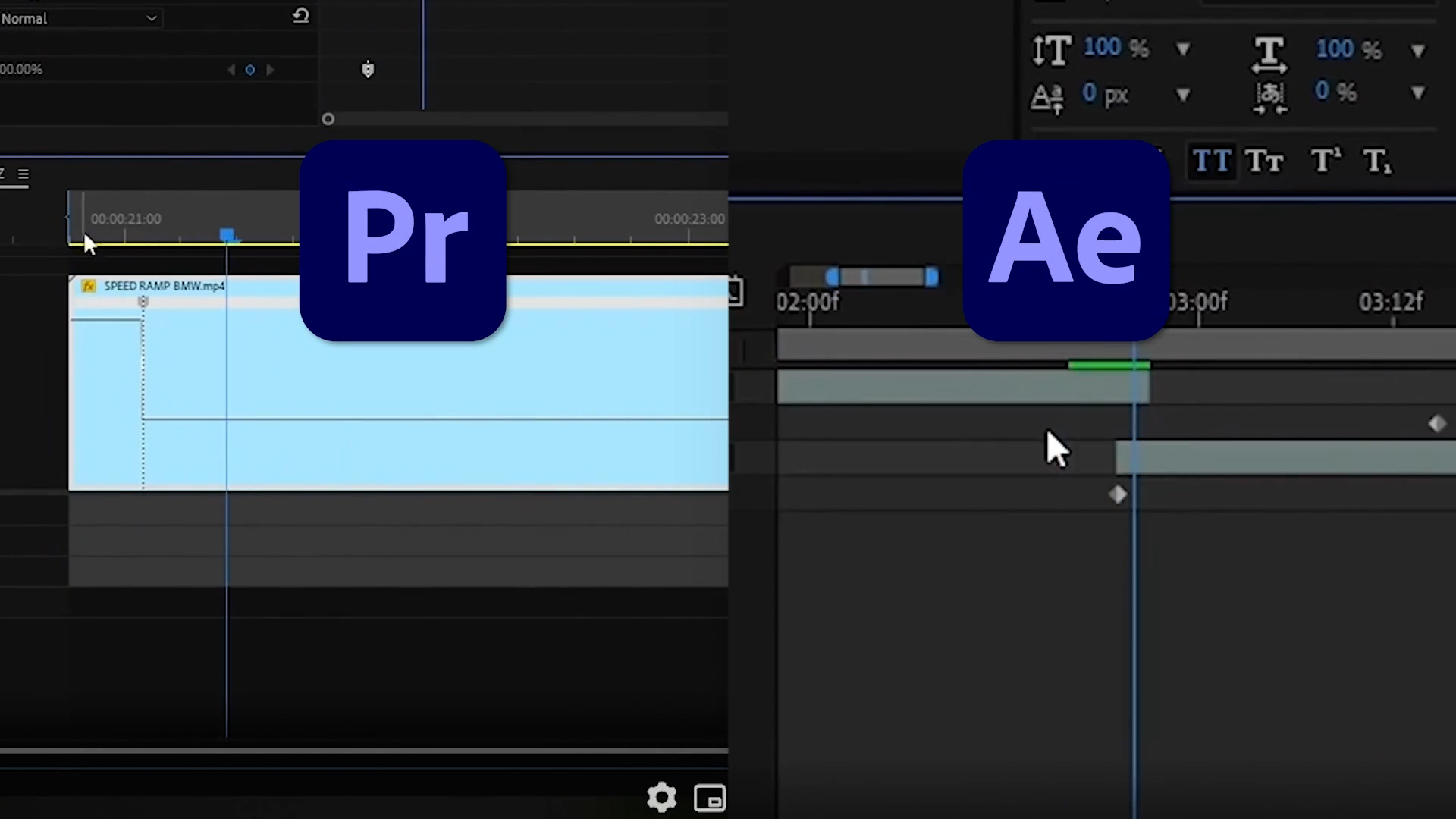Click the fx badge on SPEED RAMP BMW.mp4
The image size is (1456, 819).
[x=89, y=286]
